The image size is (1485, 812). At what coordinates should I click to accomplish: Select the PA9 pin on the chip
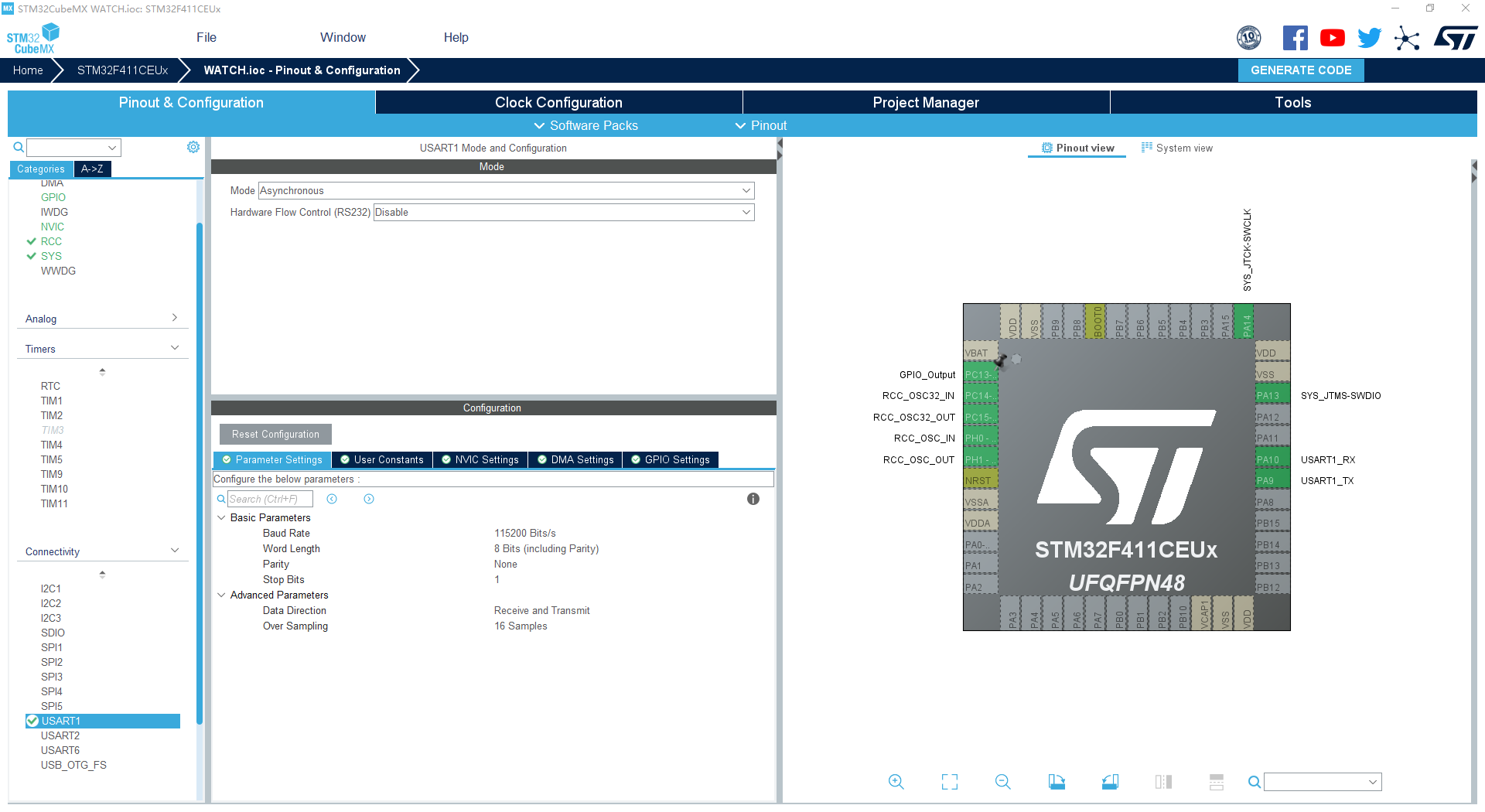tap(1272, 480)
